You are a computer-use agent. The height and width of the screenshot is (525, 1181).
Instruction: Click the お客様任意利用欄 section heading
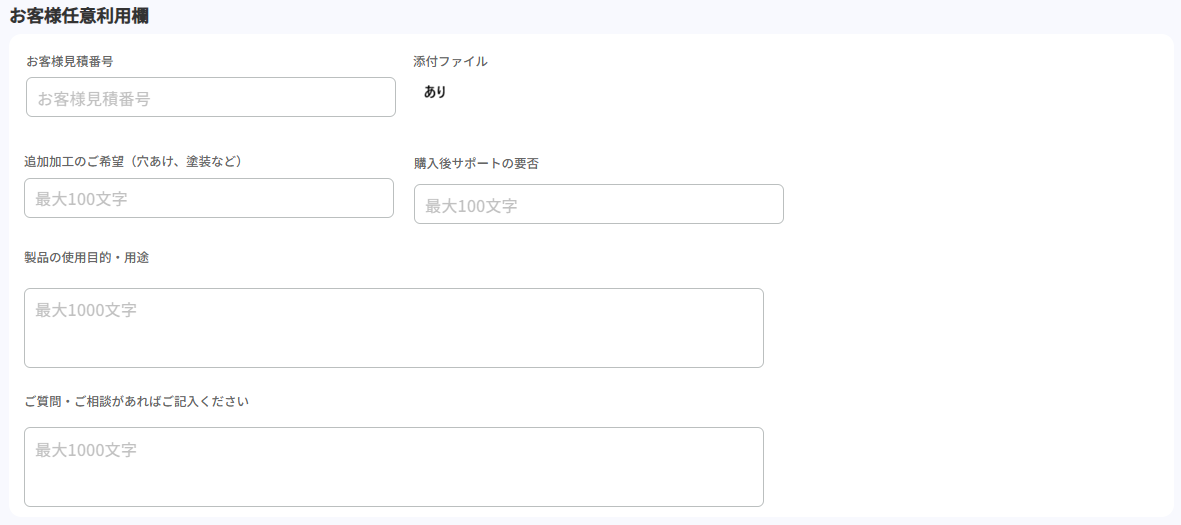(79, 15)
